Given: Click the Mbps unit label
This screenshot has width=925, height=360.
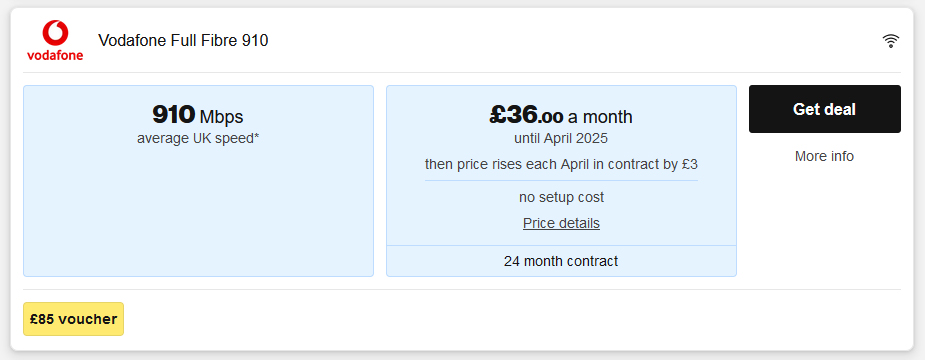Looking at the screenshot, I should tap(221, 117).
